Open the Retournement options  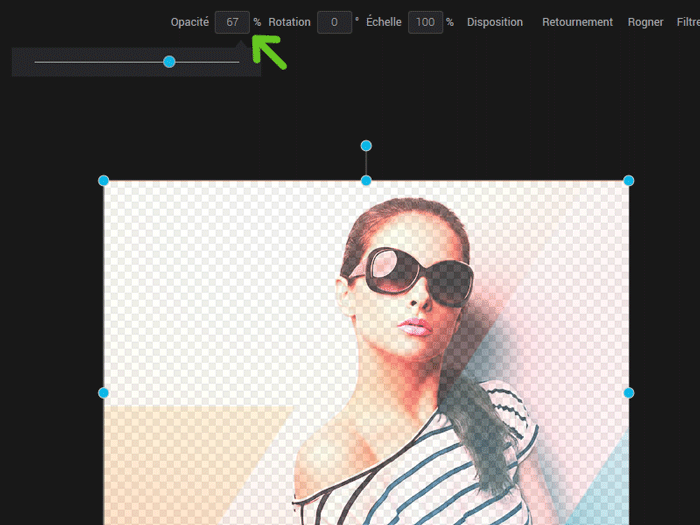[577, 22]
